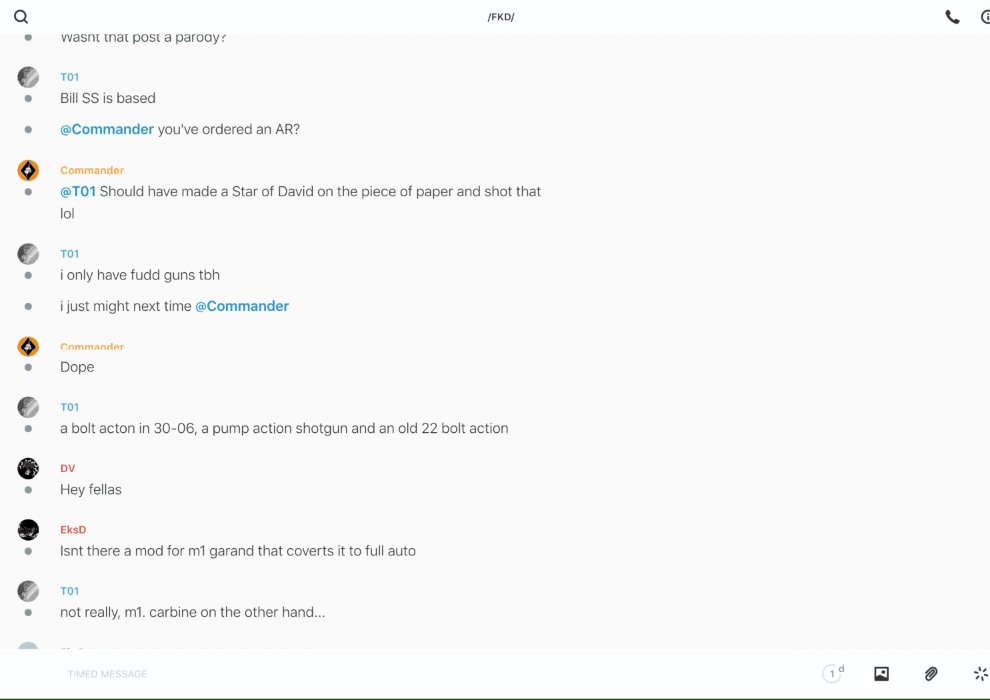The width and height of the screenshot is (990, 700).
Task: Click DV's profile avatar
Action: click(x=28, y=468)
